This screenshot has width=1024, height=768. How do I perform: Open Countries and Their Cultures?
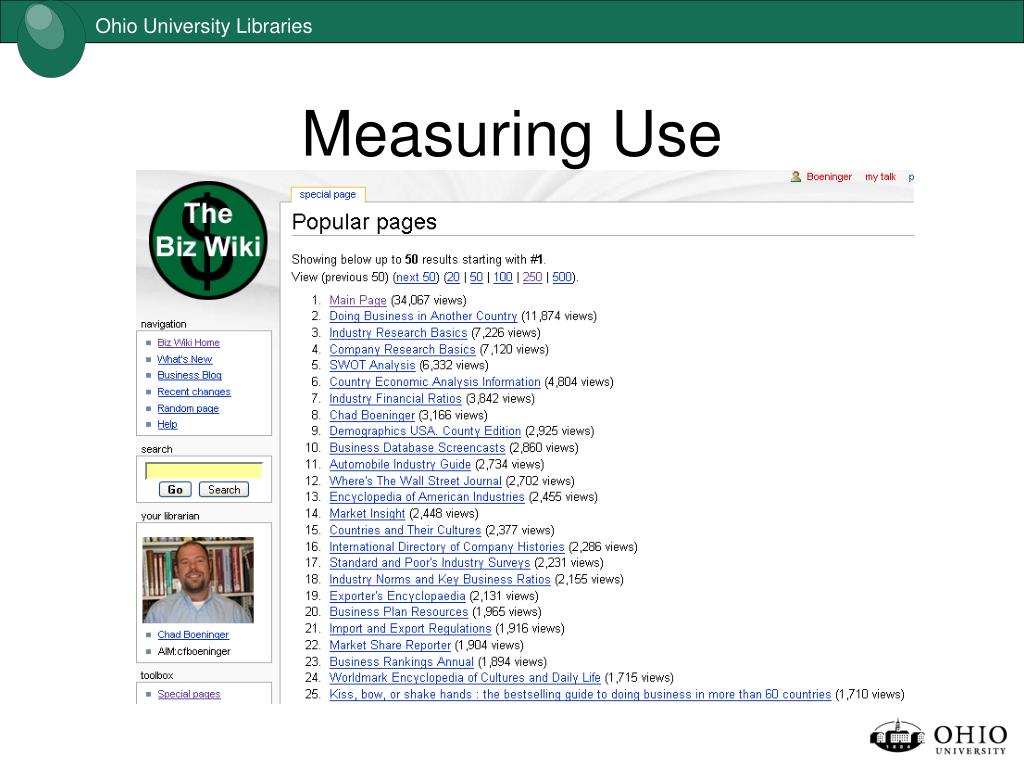(x=405, y=530)
